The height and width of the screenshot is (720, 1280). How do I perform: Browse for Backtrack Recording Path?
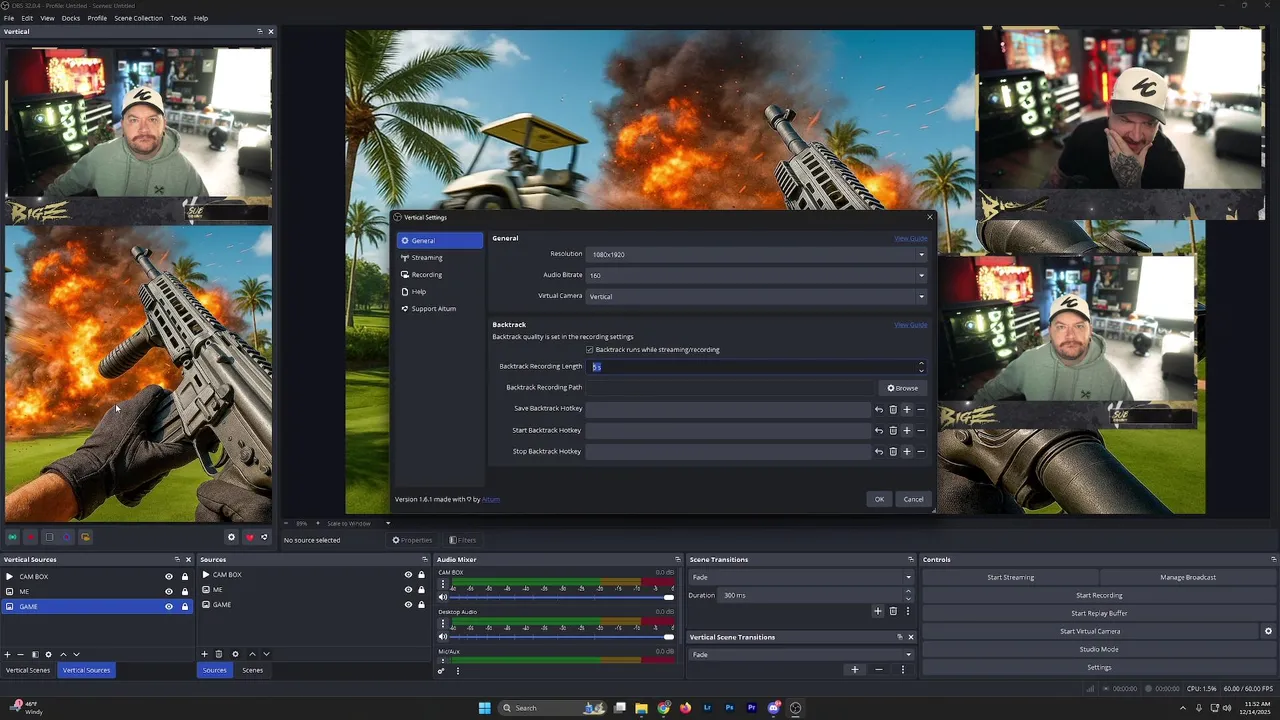(x=902, y=388)
